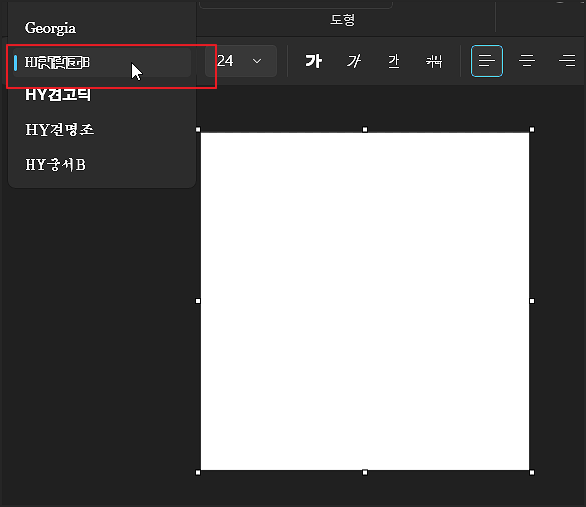Toggle italic 가 formatting

pos(354,61)
